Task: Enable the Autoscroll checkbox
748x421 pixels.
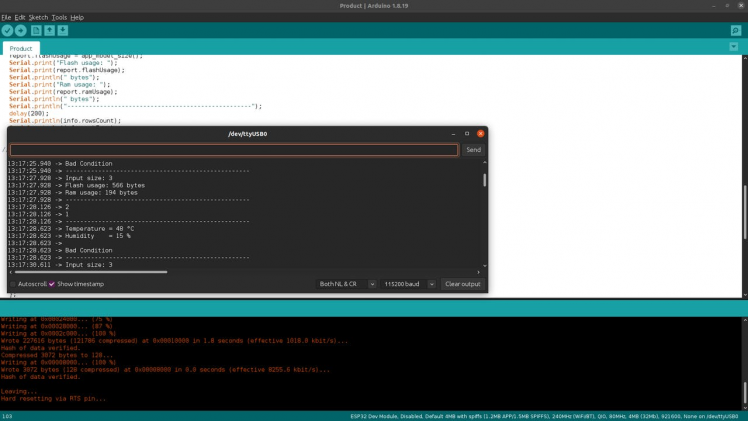Action: pyautogui.click(x=13, y=284)
